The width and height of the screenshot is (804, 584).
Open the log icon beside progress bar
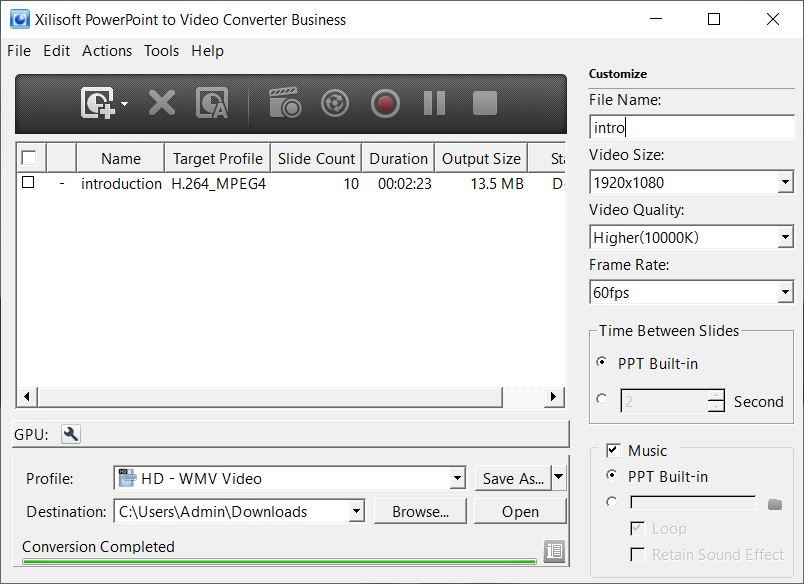point(554,551)
